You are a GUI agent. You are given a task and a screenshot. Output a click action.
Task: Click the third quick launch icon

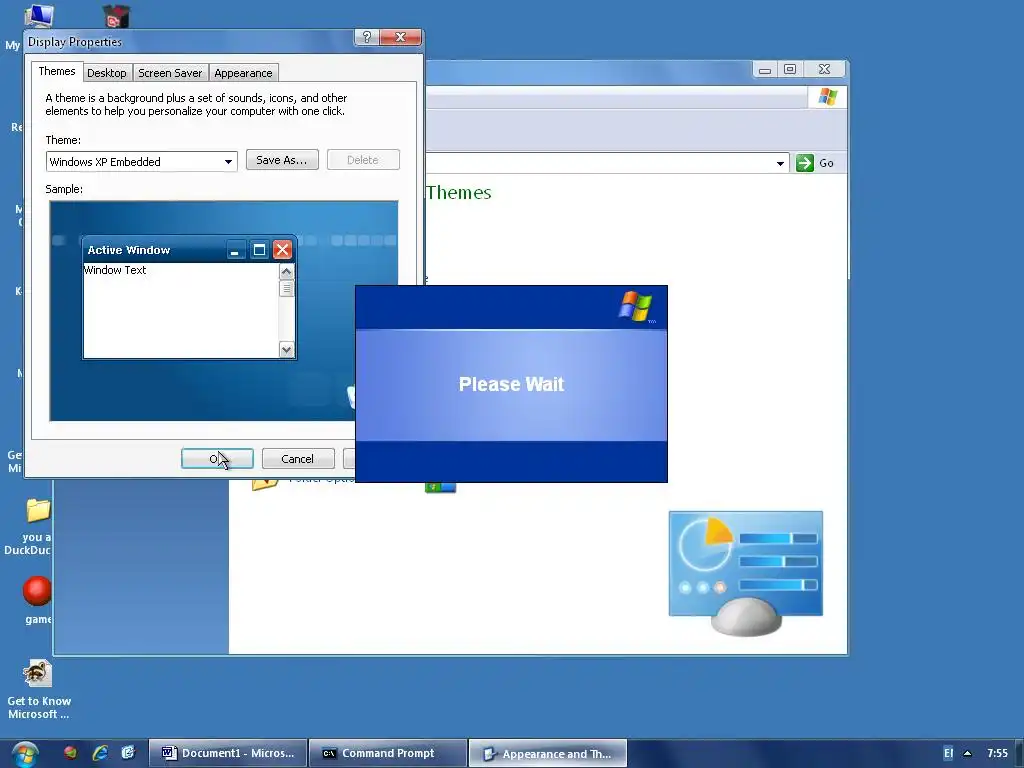(x=128, y=753)
